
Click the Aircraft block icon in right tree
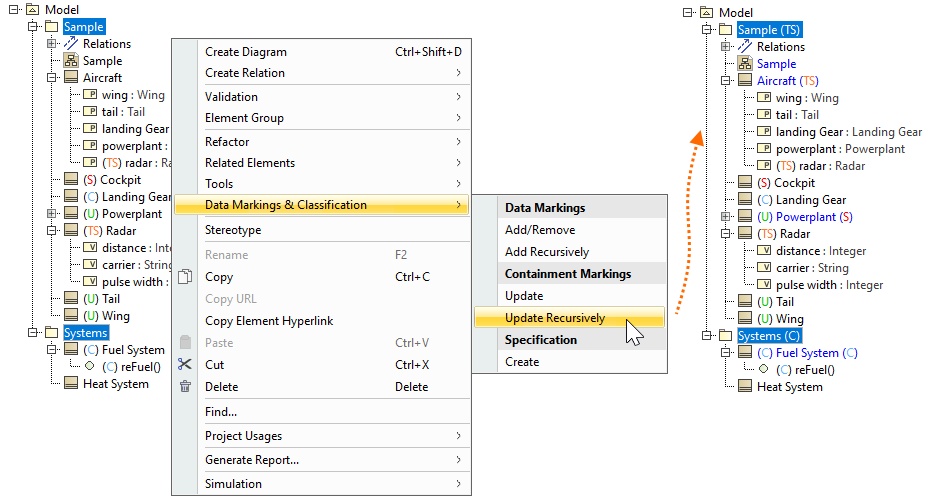(745, 81)
